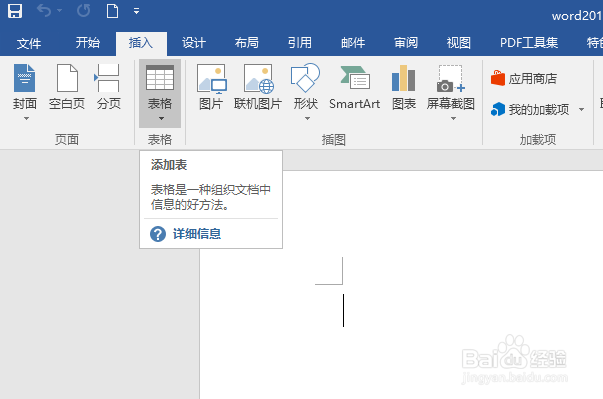This screenshot has height=399, width=603.
Task: Click the 图表 chart icon
Action: pos(403,78)
